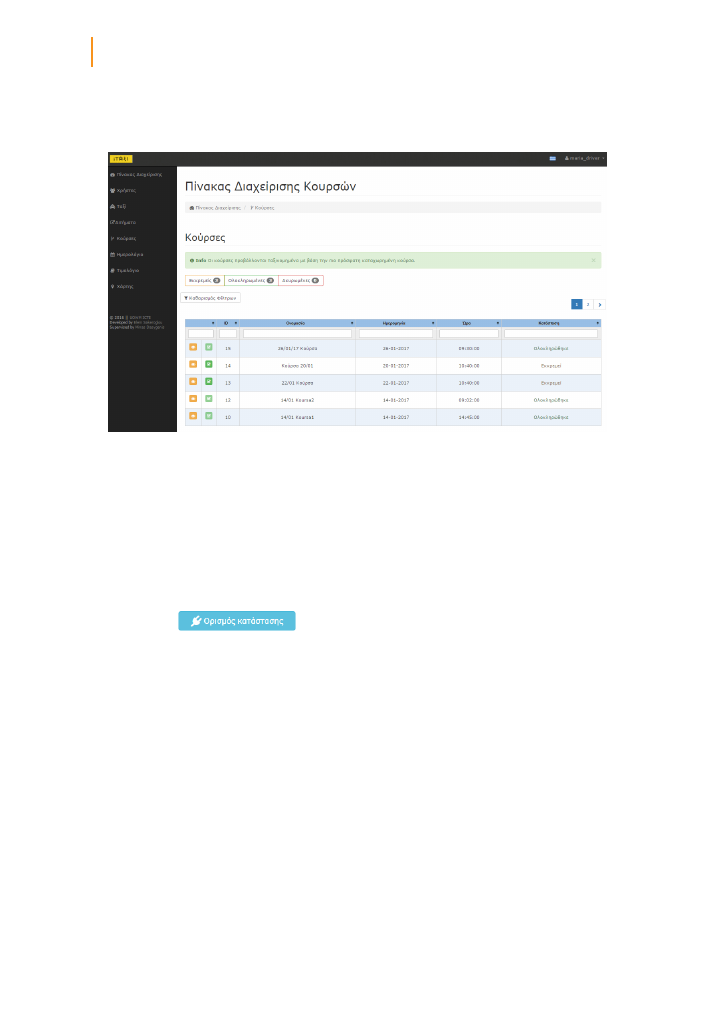Focus filter field under first actions column
This screenshot has width=714, height=1010.
click(201, 334)
